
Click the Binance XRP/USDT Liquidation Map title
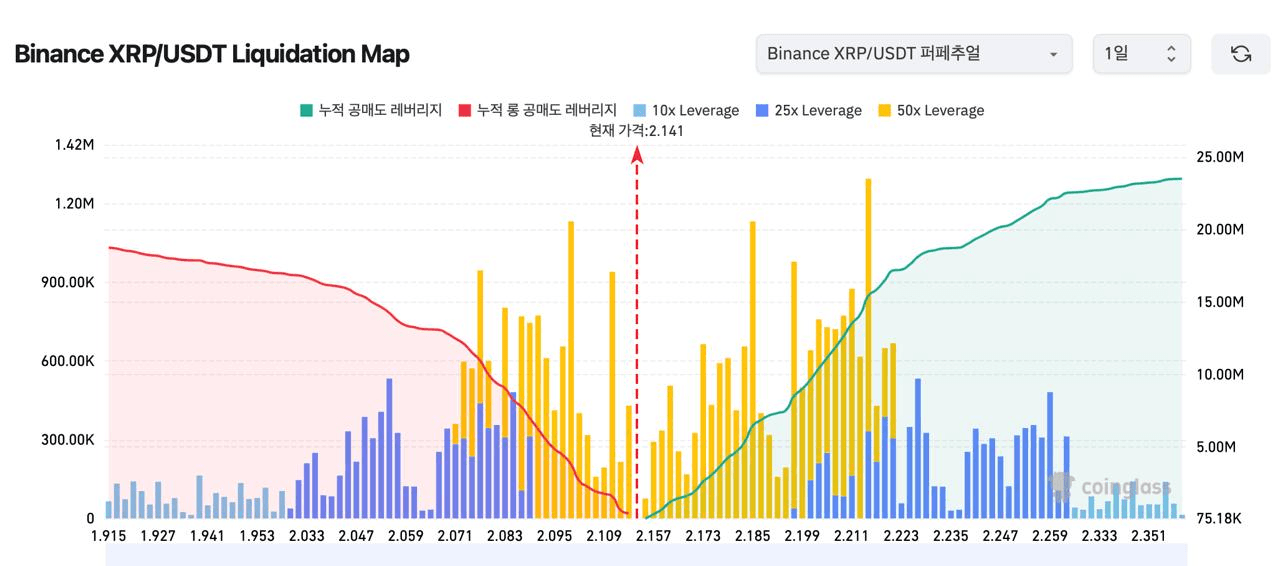point(212,54)
